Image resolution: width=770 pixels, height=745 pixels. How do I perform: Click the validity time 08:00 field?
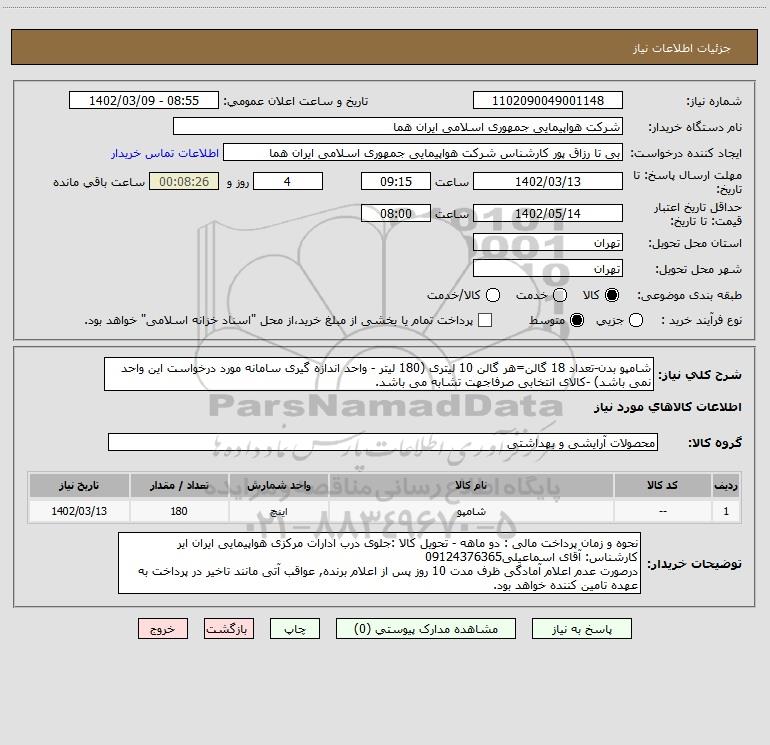[396, 213]
